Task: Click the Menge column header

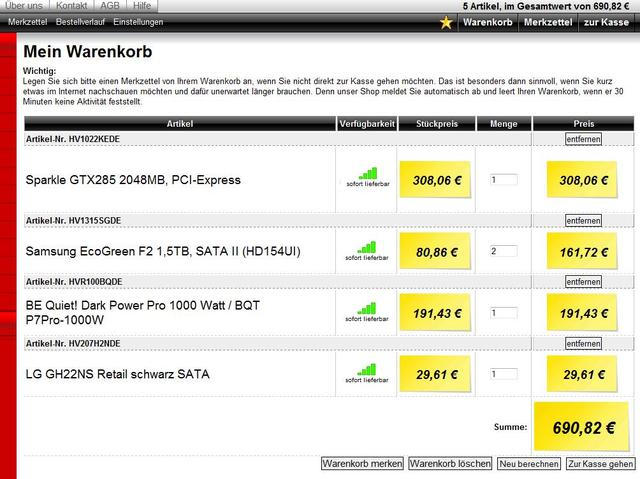Action: [504, 124]
